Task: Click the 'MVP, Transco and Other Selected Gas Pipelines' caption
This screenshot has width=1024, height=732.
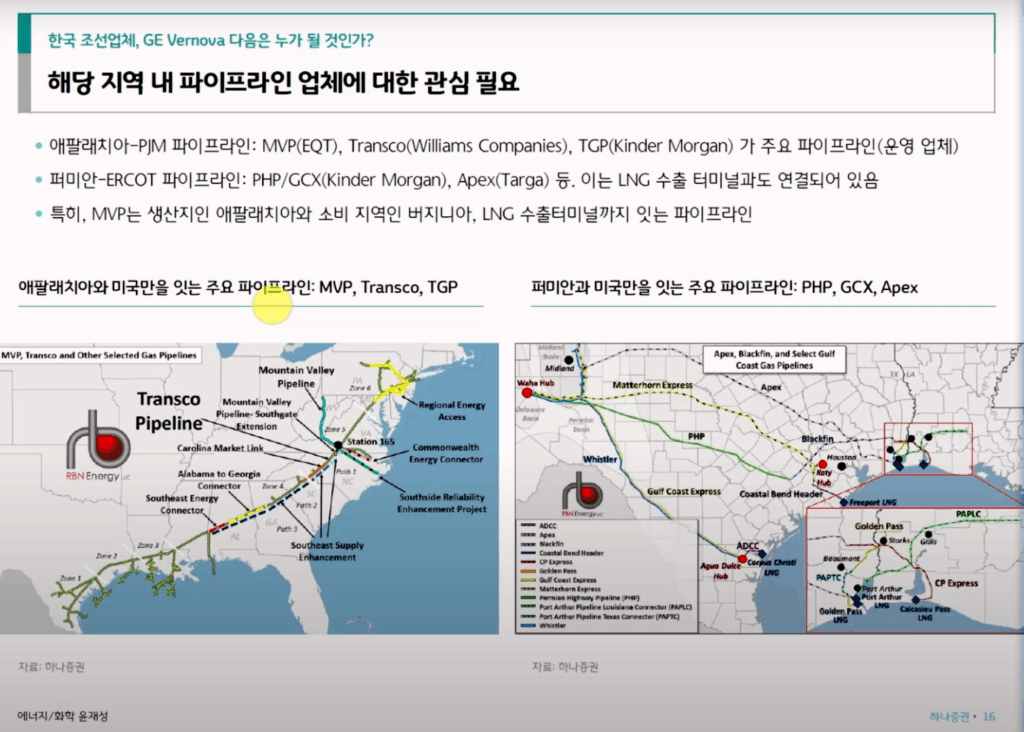Action: [x=99, y=355]
